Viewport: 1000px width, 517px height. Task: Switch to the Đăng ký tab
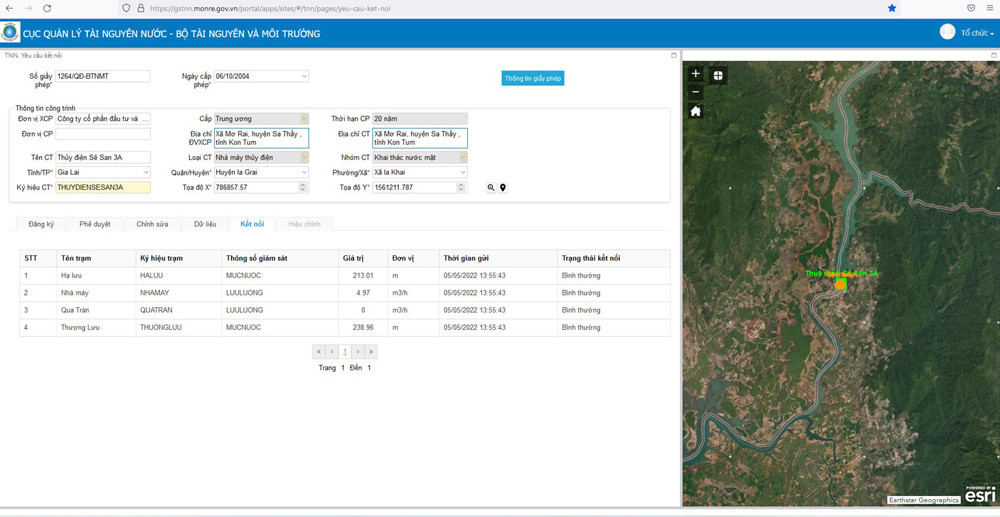pyautogui.click(x=41, y=224)
